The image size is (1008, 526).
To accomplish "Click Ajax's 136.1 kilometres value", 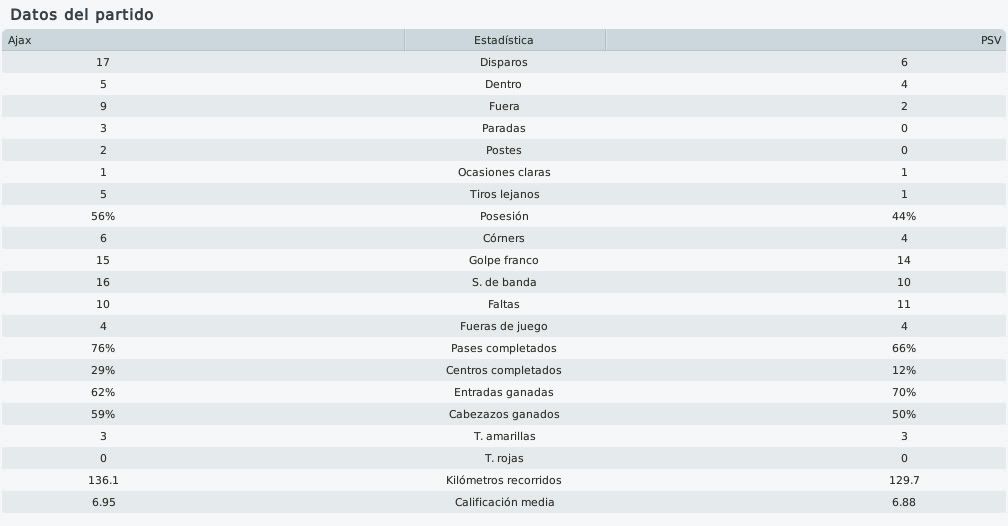I will (103, 480).
